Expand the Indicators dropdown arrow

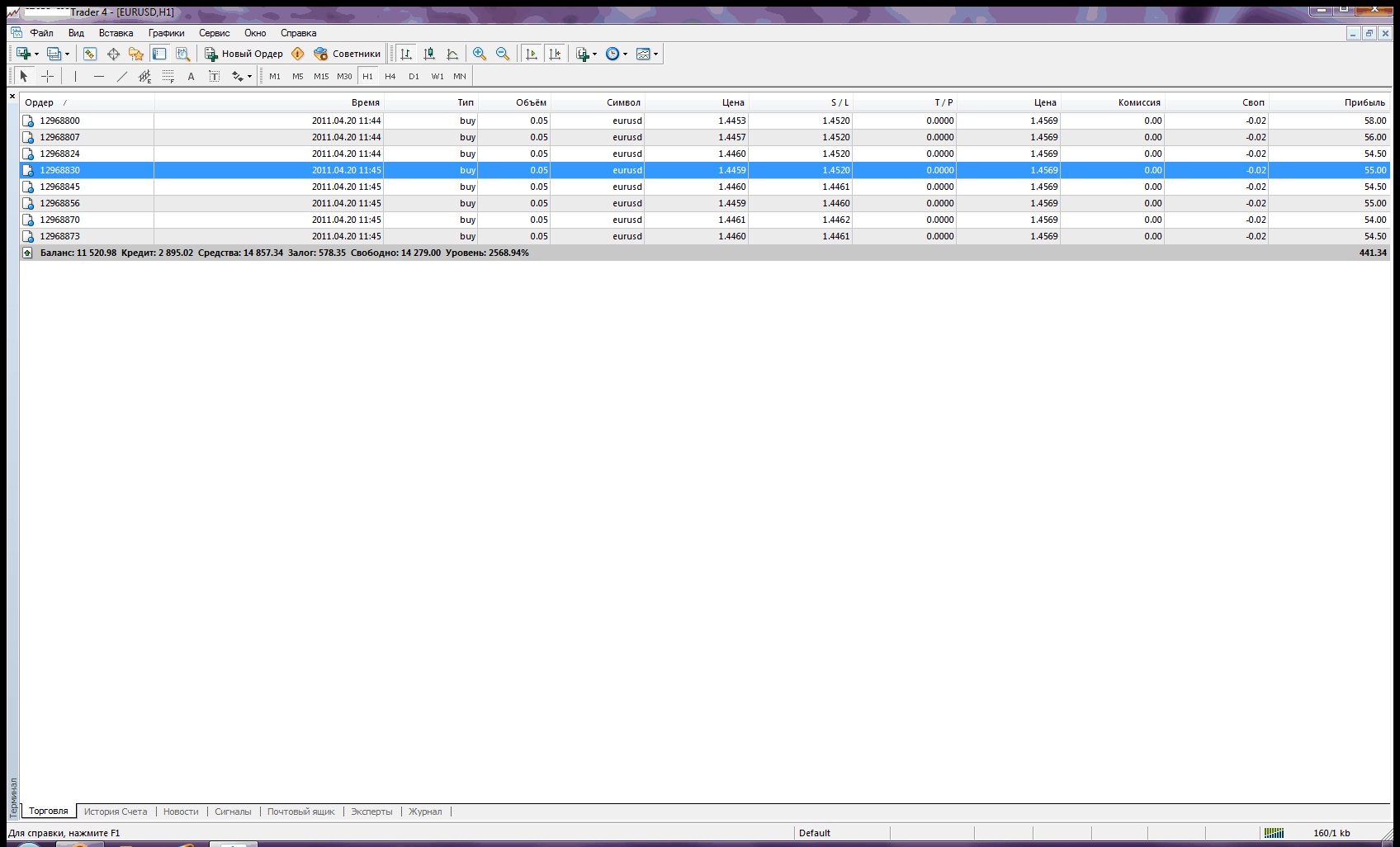pos(594,54)
